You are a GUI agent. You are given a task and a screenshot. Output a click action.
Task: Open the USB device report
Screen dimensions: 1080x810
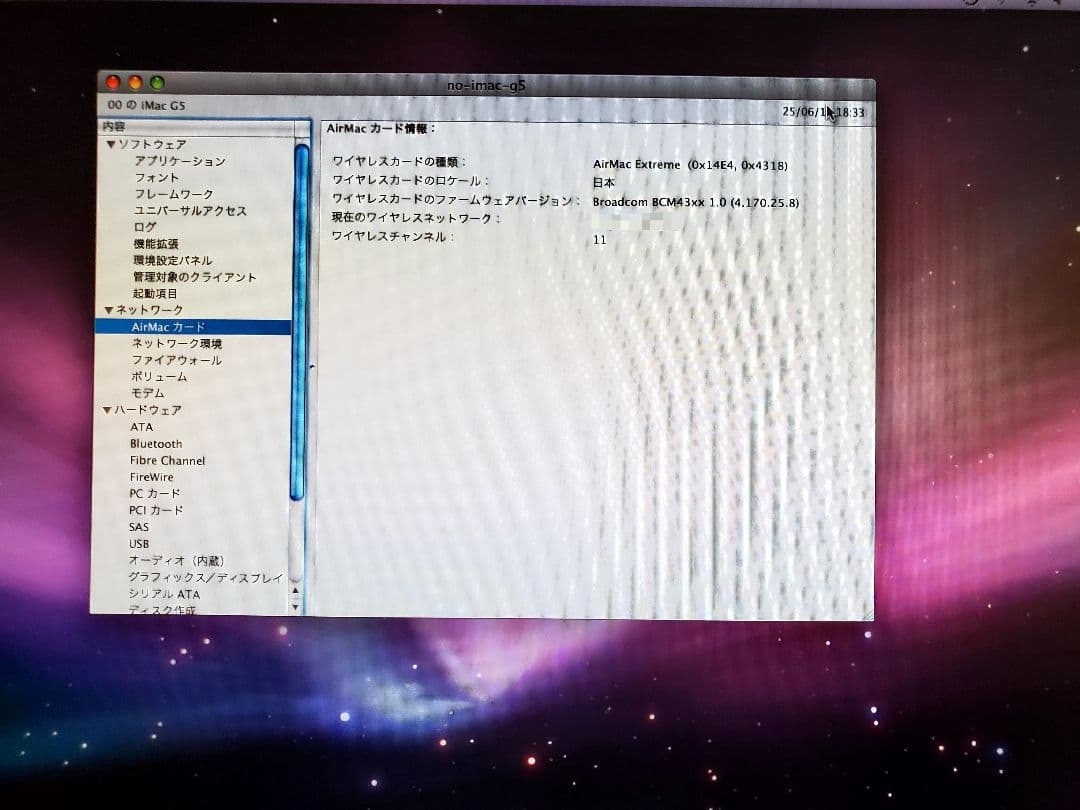[138, 543]
